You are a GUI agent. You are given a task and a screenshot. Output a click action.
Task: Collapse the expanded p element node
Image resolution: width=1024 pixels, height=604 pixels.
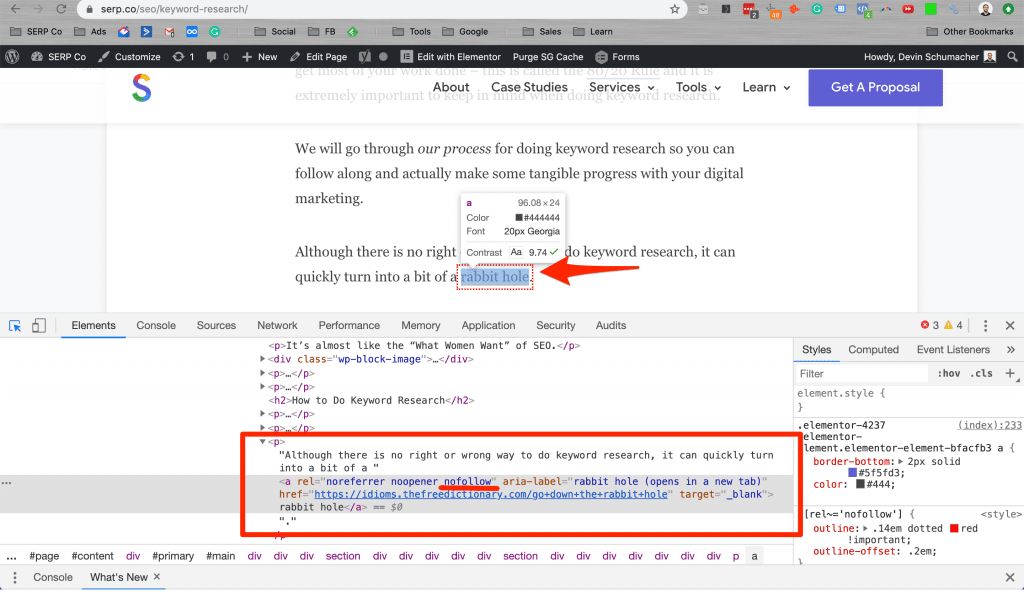[263, 441]
